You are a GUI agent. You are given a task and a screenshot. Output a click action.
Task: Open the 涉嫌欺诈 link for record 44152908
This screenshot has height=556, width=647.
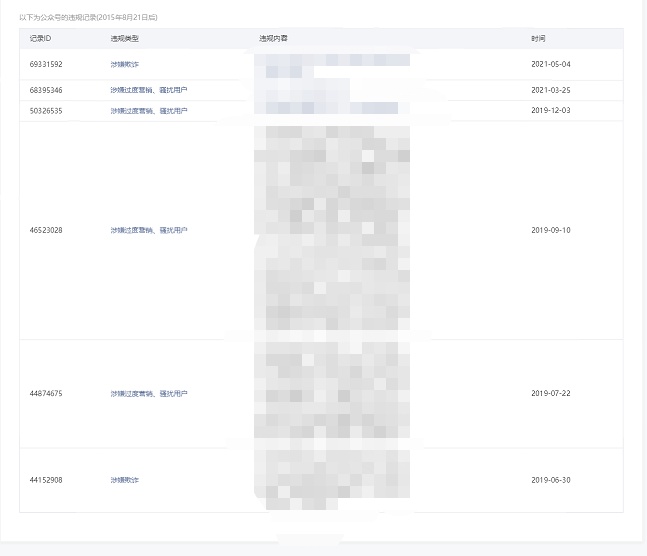coord(125,480)
